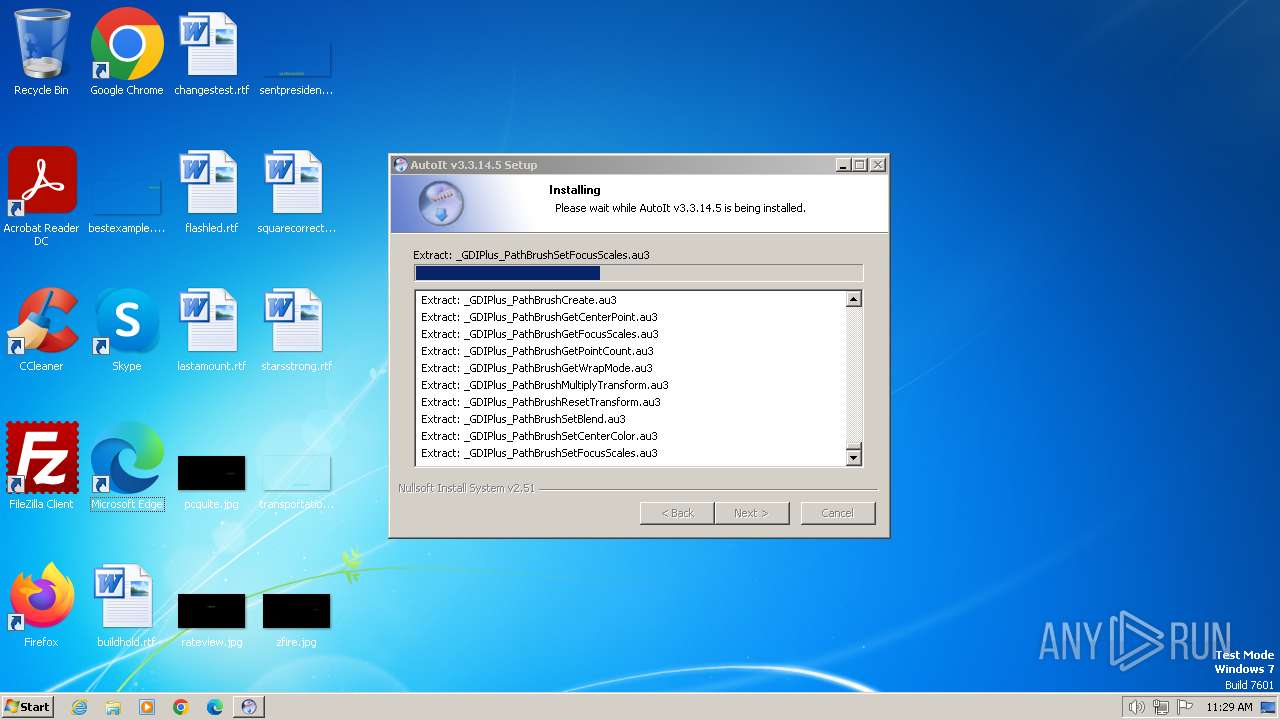Click scroll down arrow in extract log
This screenshot has width=1280, height=720.
(x=853, y=457)
